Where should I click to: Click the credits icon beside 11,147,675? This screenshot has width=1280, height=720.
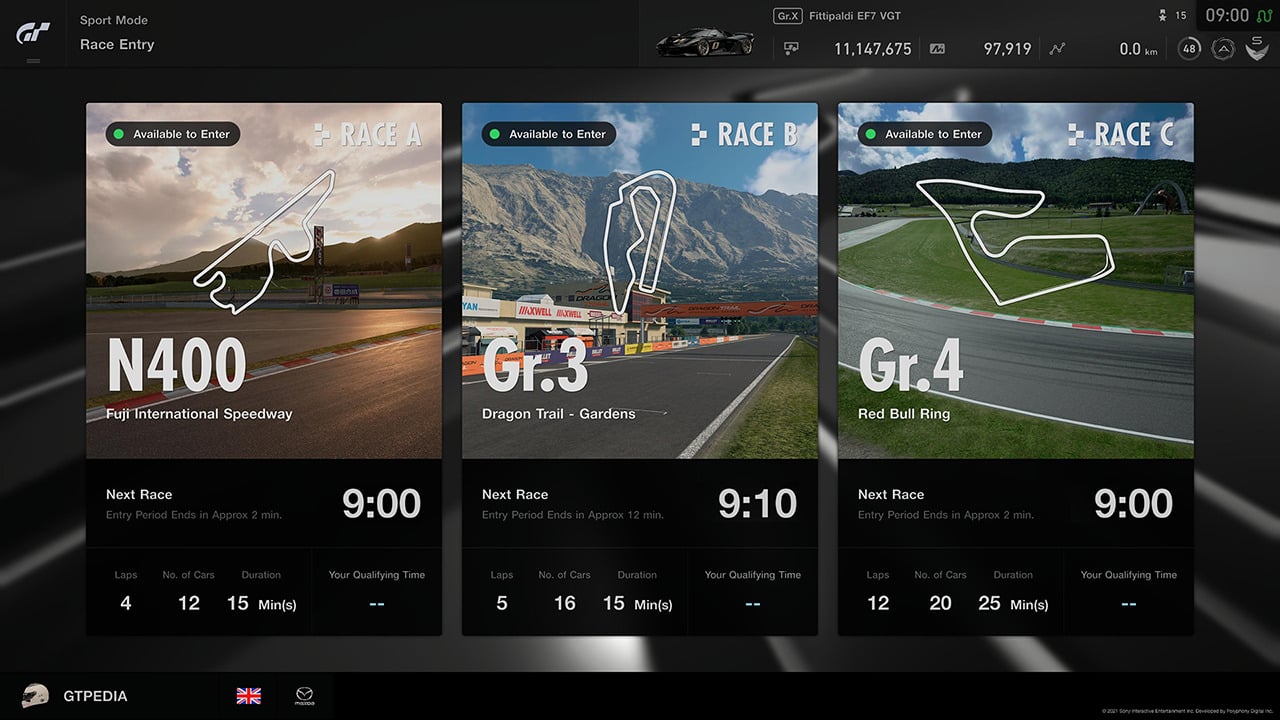(791, 48)
